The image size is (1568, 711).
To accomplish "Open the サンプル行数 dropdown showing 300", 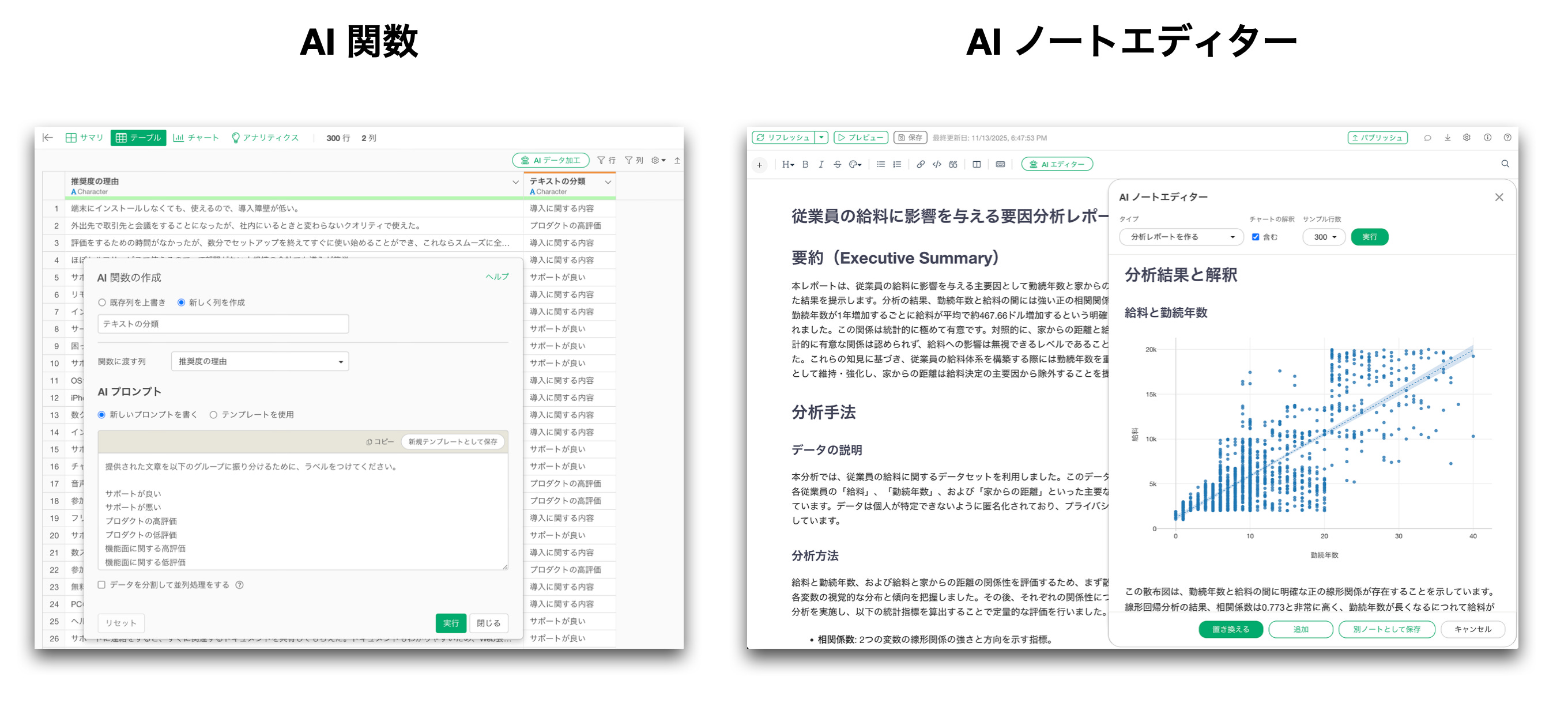I will 1324,237.
